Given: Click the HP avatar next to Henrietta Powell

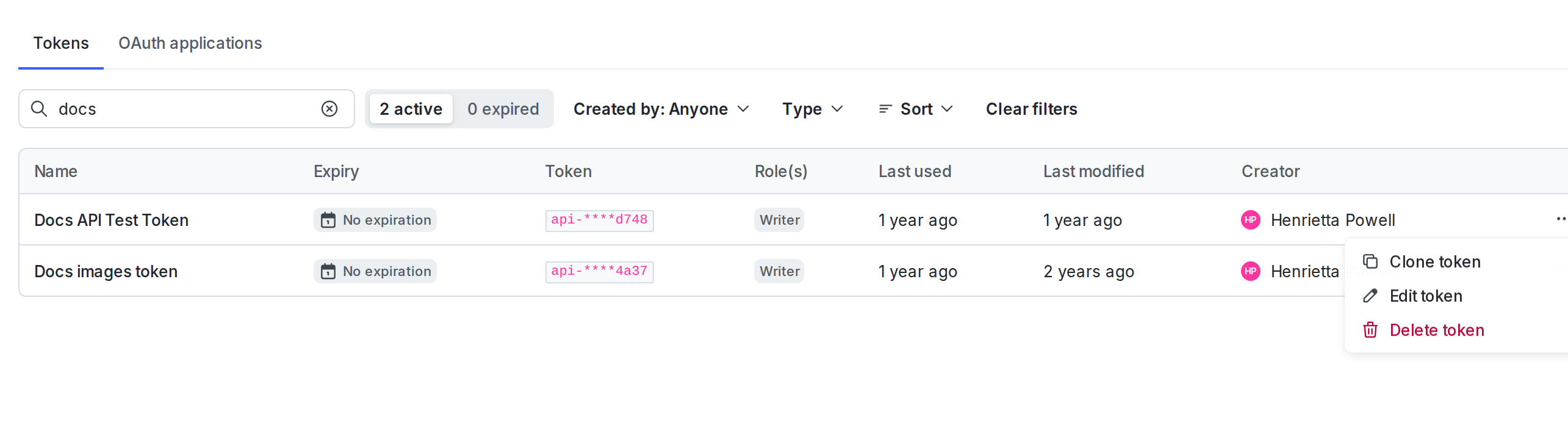Looking at the screenshot, I should tap(1251, 220).
